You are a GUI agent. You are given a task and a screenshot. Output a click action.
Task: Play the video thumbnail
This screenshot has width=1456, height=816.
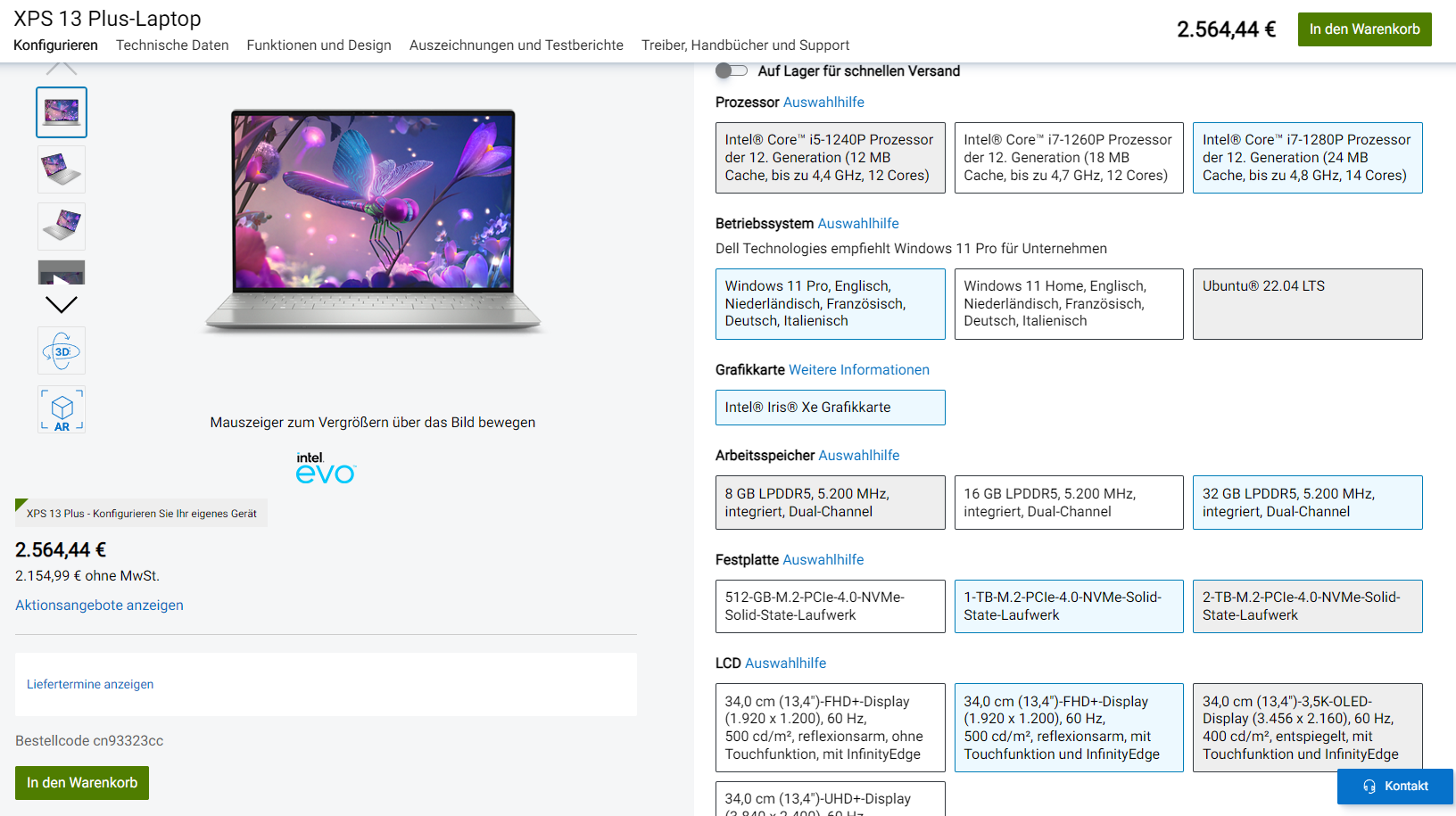[62, 273]
